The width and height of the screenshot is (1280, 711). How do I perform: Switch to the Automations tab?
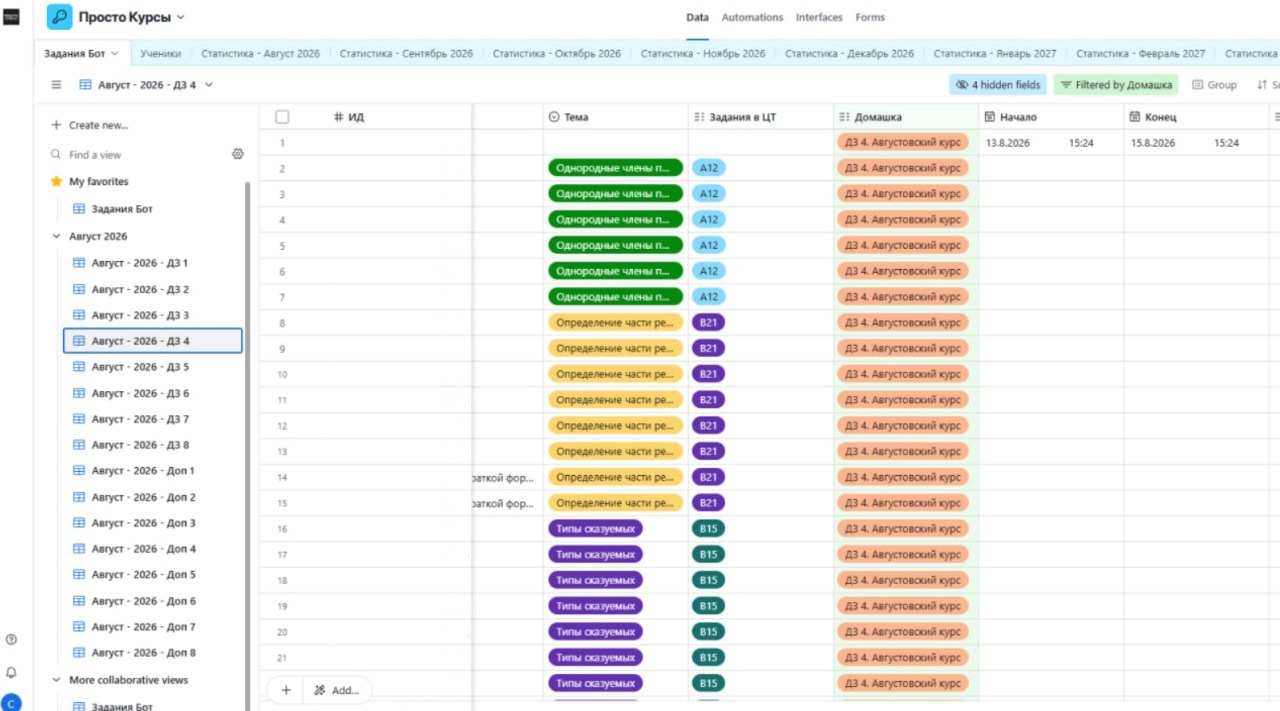(752, 17)
